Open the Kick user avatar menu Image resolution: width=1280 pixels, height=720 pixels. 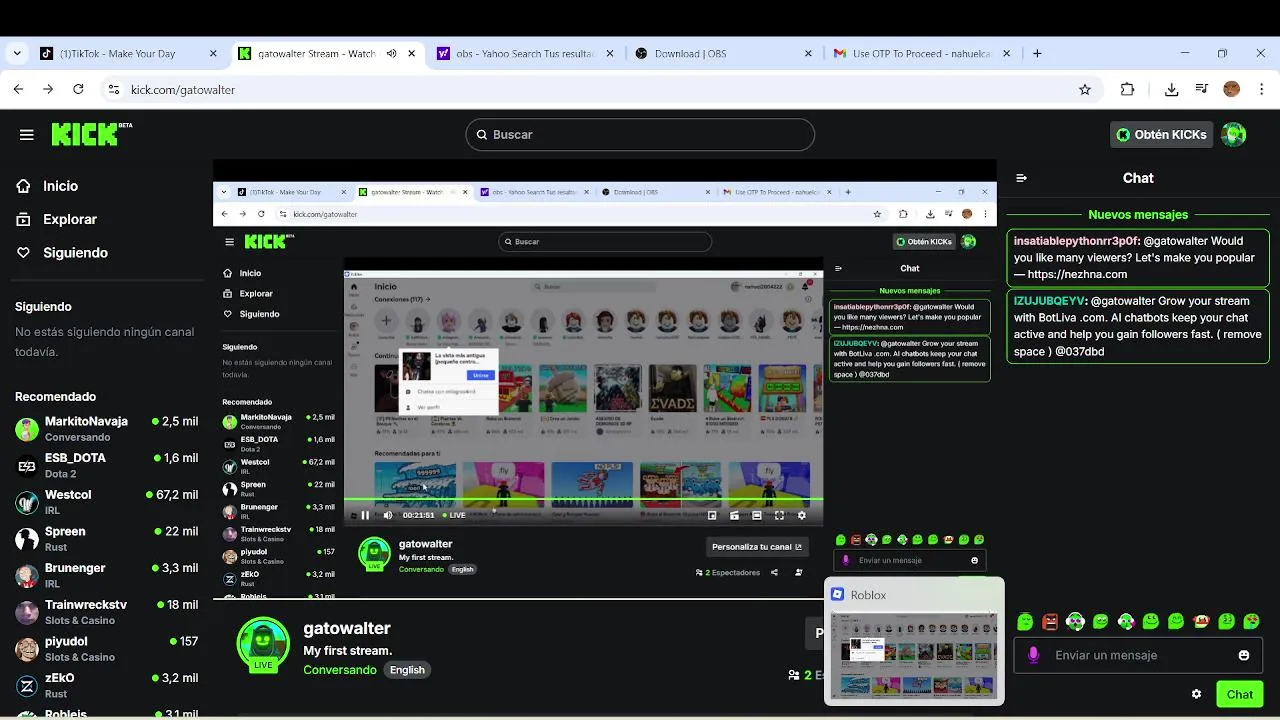click(x=1234, y=135)
